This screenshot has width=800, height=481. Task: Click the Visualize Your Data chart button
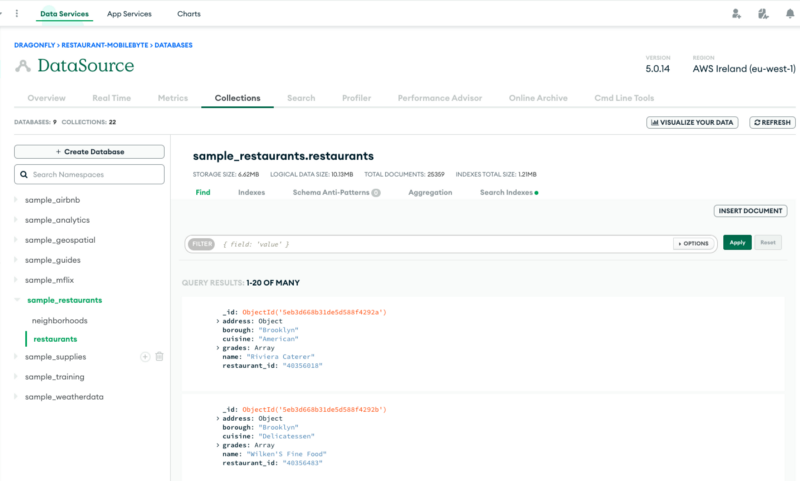point(693,122)
